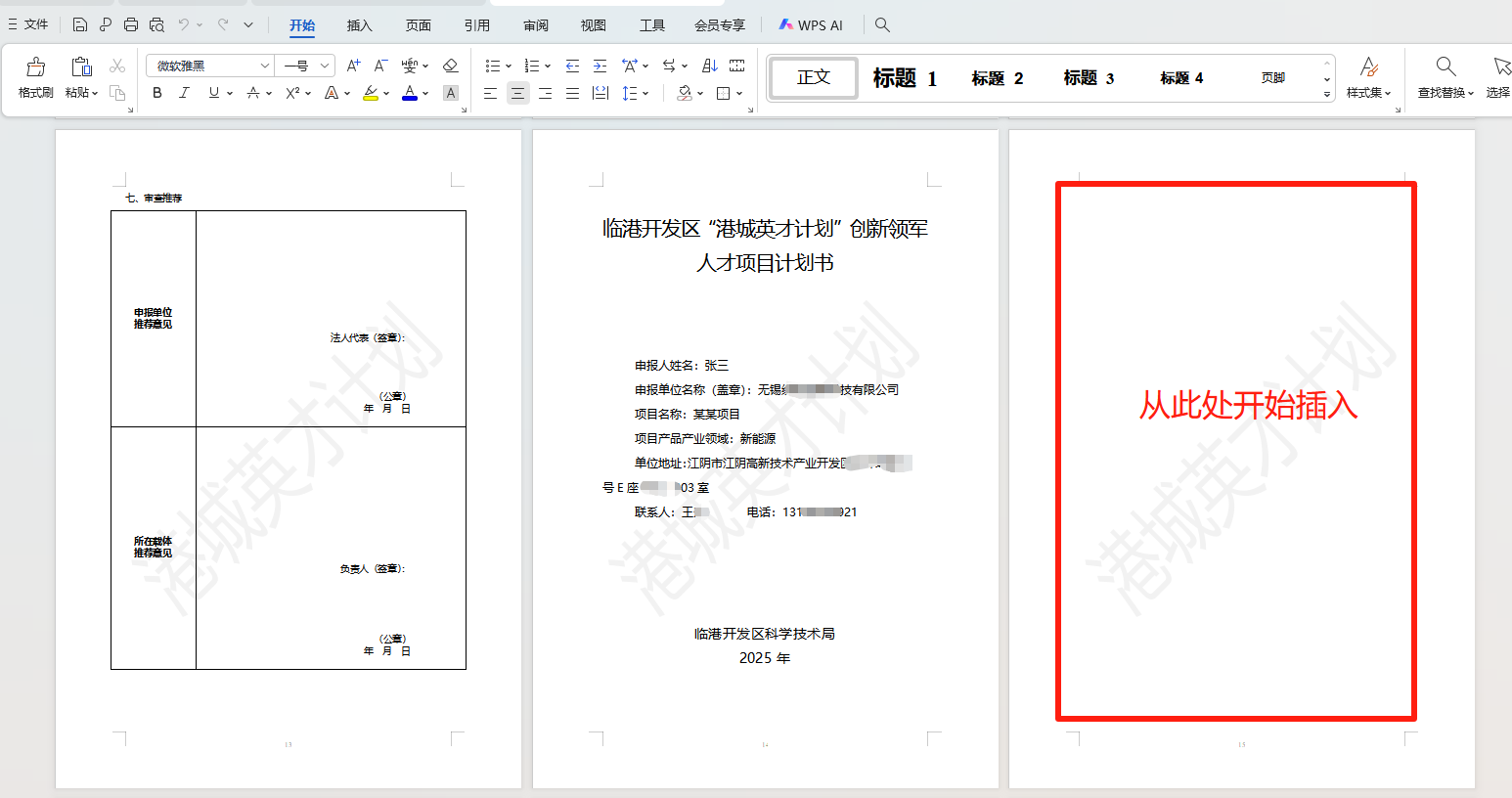This screenshot has width=1512, height=798.
Task: Open the 文件 menu
Action: point(28,25)
